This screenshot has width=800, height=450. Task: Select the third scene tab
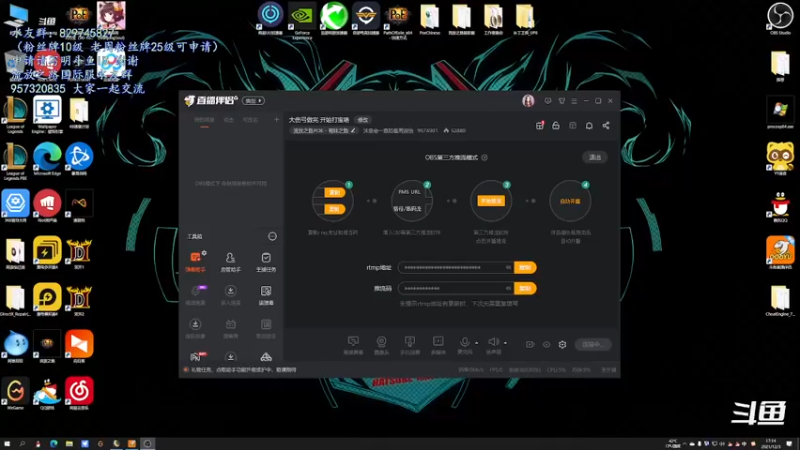point(250,120)
